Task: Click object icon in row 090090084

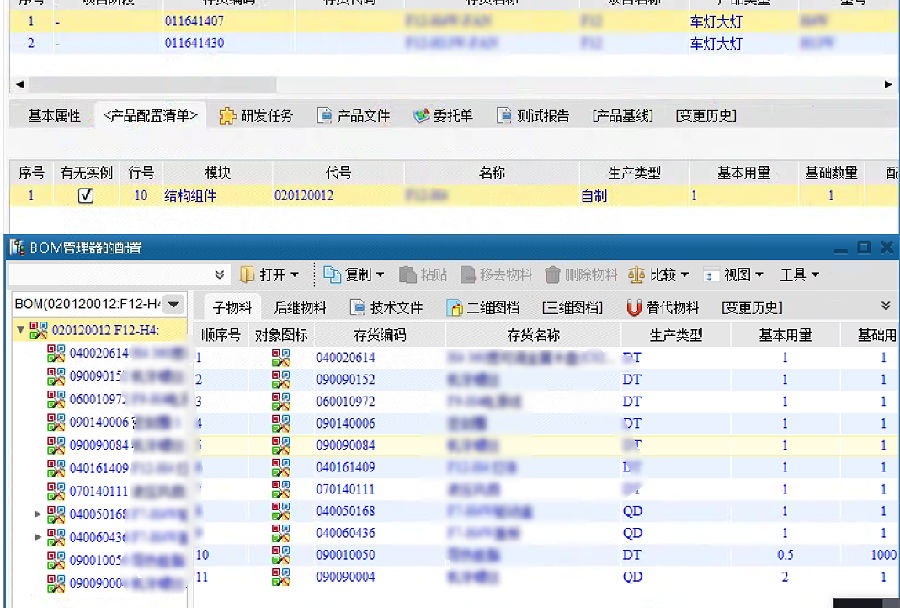Action: (x=281, y=445)
